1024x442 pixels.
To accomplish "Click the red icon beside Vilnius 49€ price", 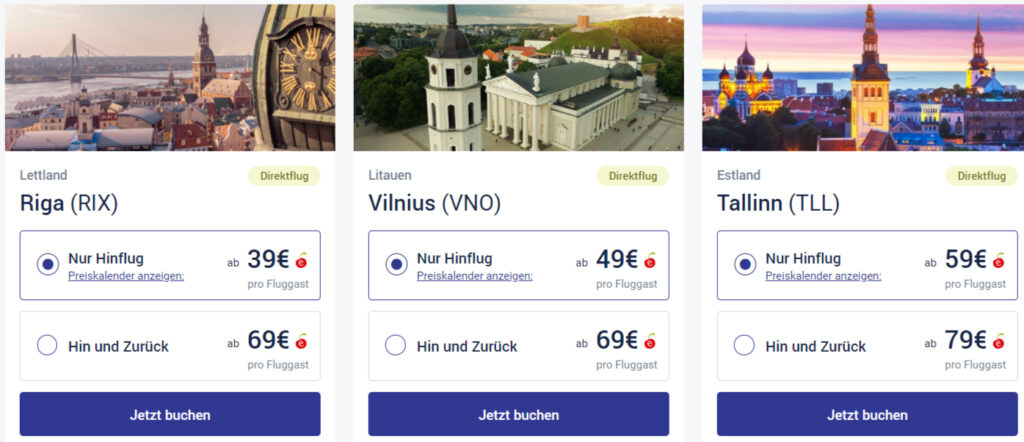I will (651, 261).
